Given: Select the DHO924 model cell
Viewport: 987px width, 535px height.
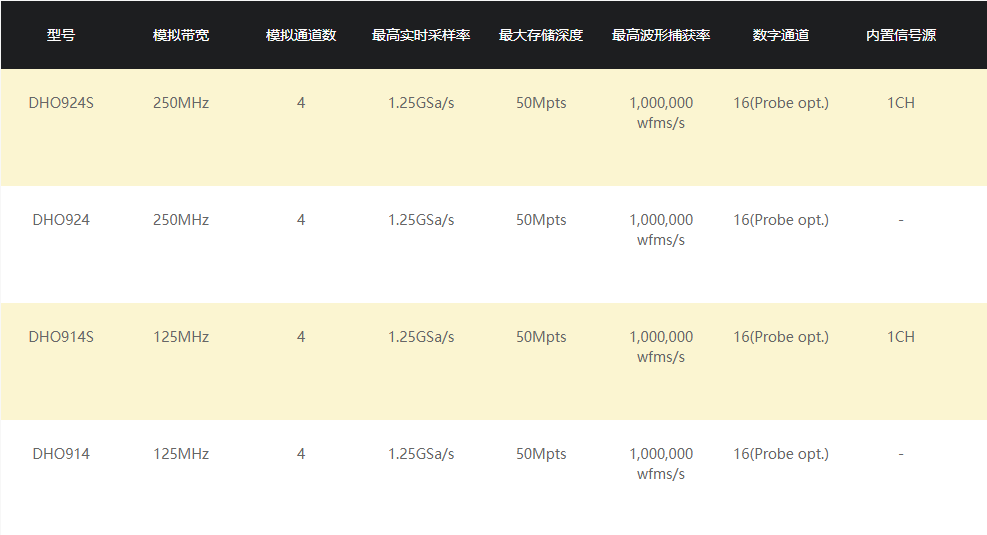Looking at the screenshot, I should click(61, 220).
